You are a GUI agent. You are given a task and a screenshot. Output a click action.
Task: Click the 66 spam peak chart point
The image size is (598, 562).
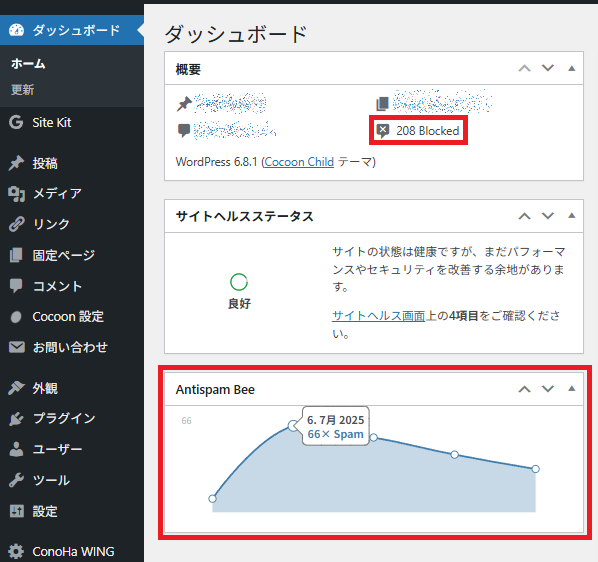[293, 426]
